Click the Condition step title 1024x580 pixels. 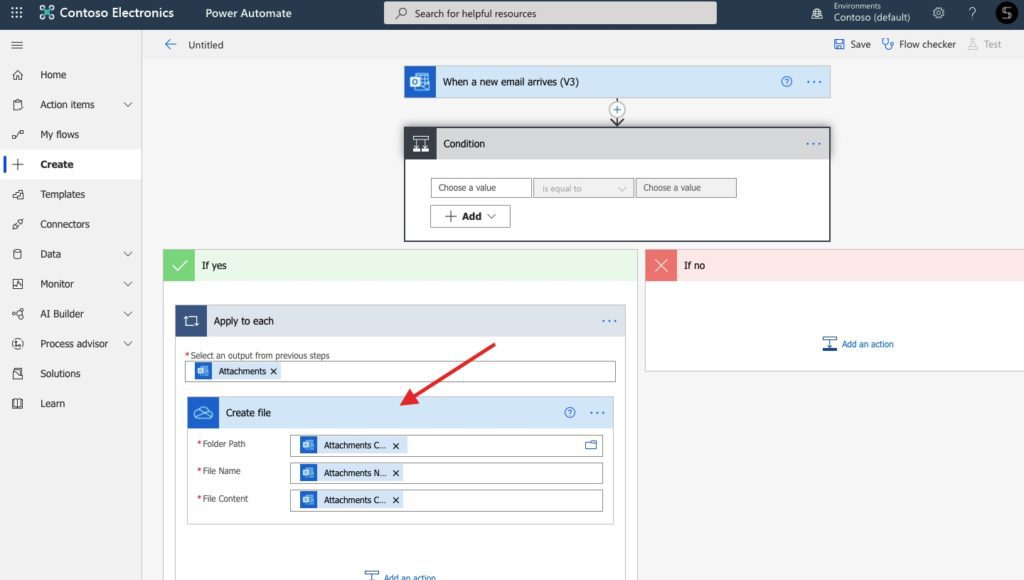(464, 144)
